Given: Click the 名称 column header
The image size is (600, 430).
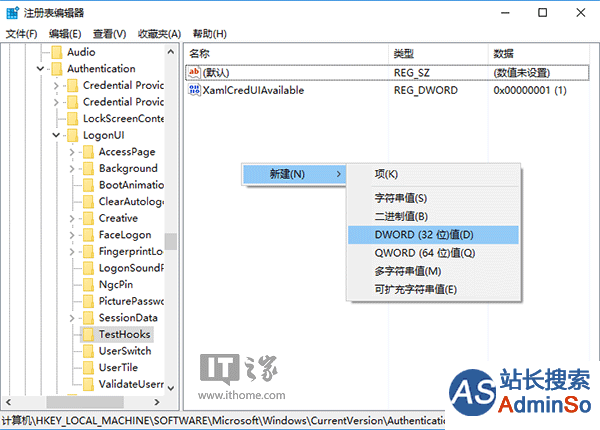Looking at the screenshot, I should 287,54.
